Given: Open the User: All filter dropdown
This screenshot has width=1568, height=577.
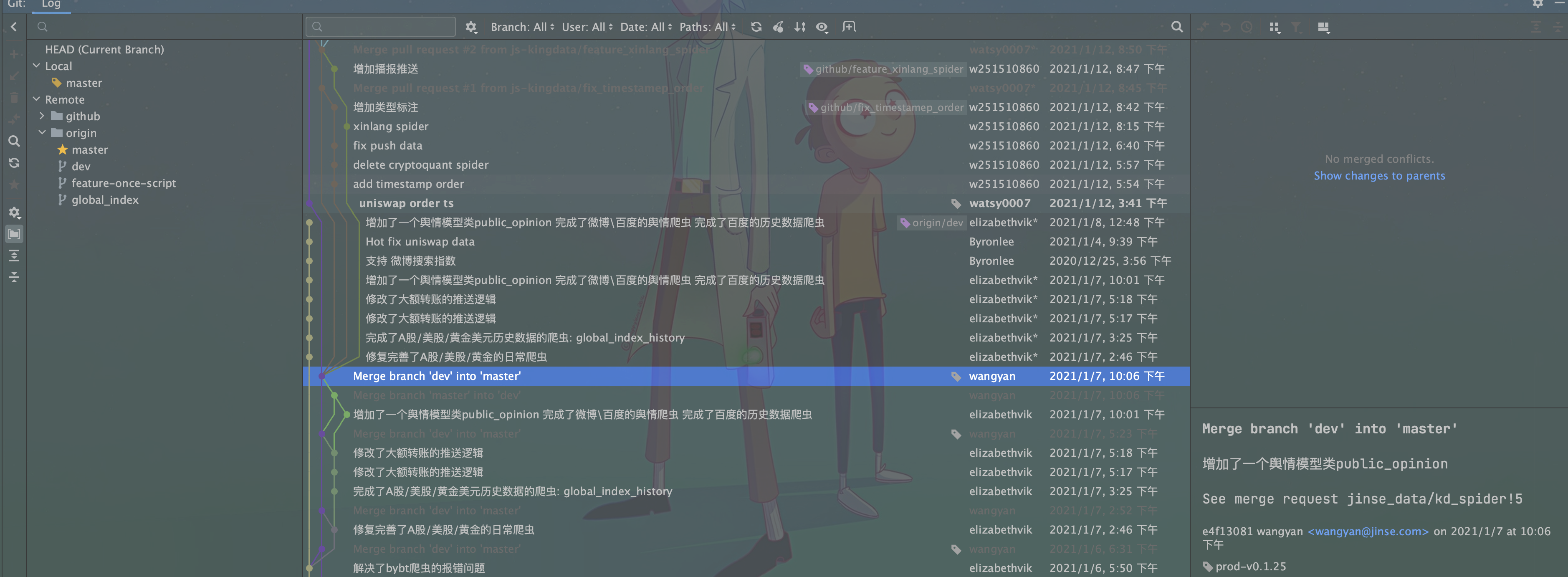Looking at the screenshot, I should pos(587,27).
